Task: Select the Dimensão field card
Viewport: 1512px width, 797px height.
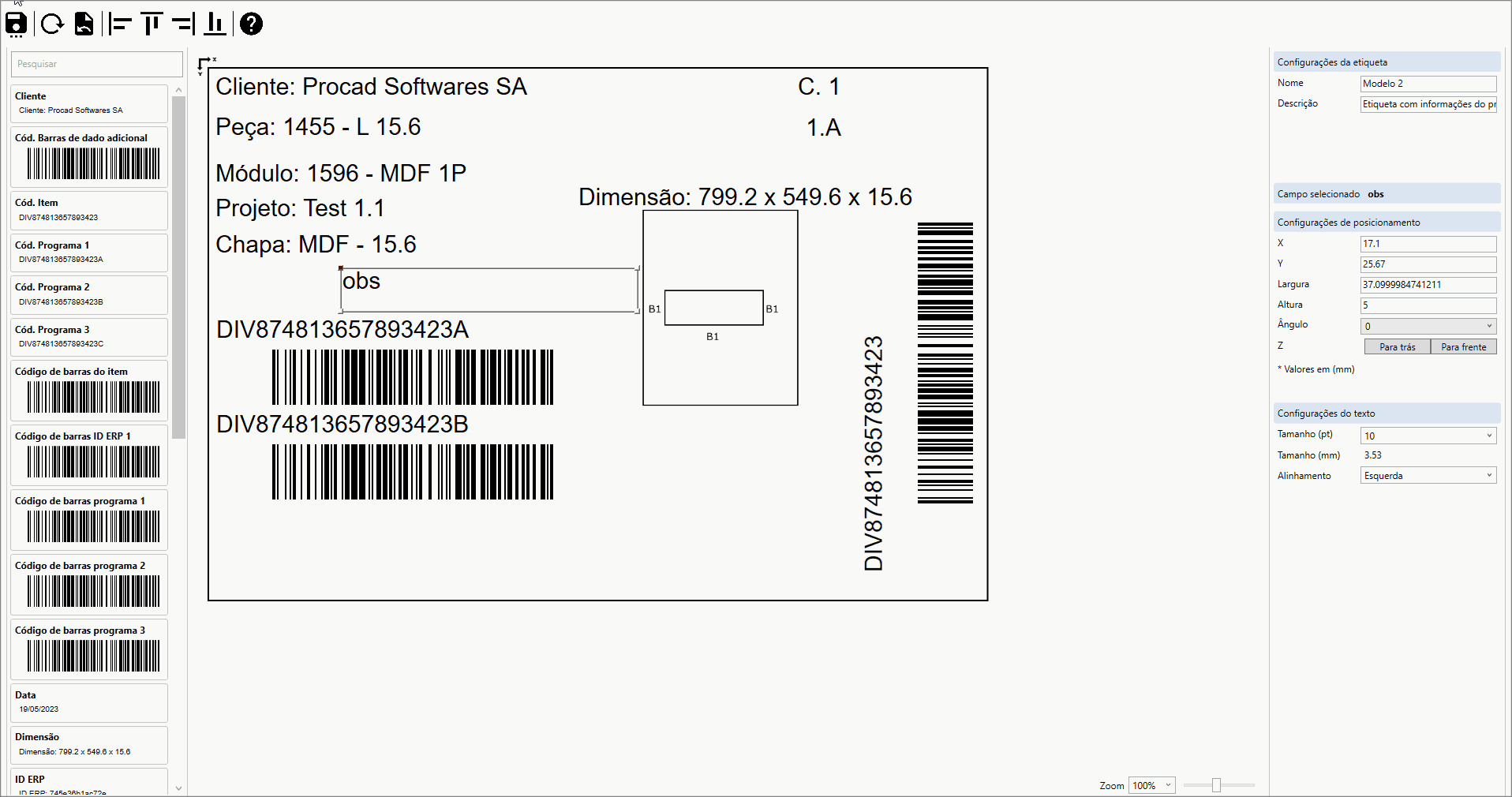Action: (89, 745)
